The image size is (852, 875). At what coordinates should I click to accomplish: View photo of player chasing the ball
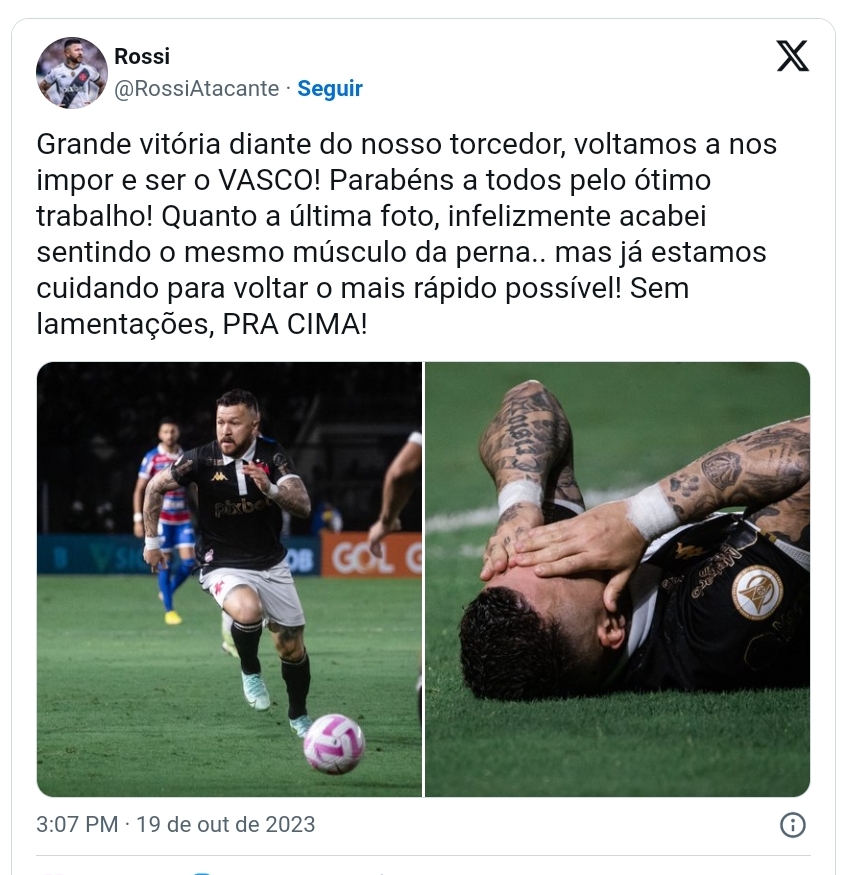click(229, 579)
